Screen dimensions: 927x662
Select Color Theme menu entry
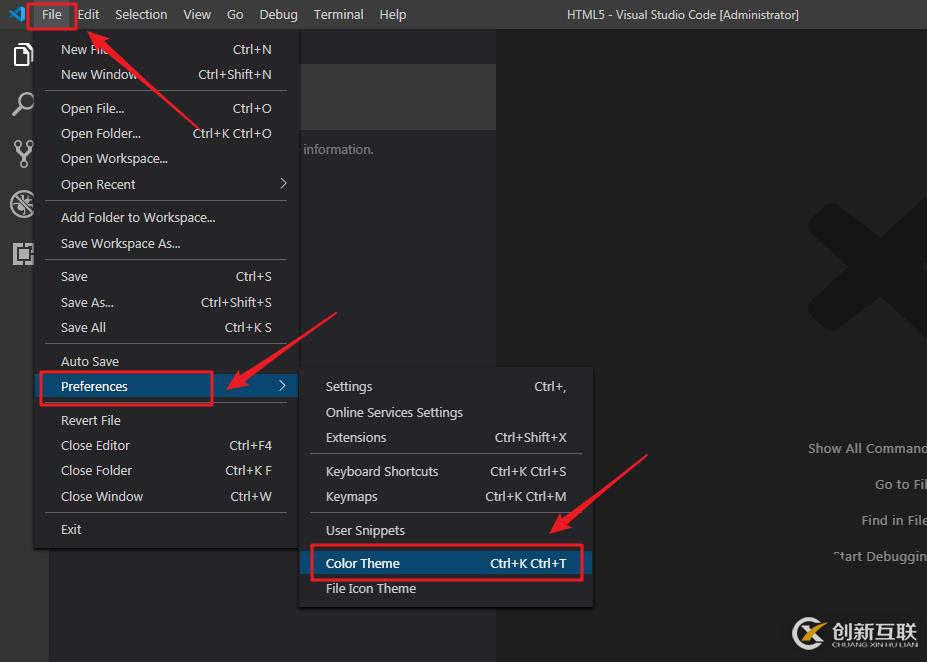pyautogui.click(x=446, y=563)
